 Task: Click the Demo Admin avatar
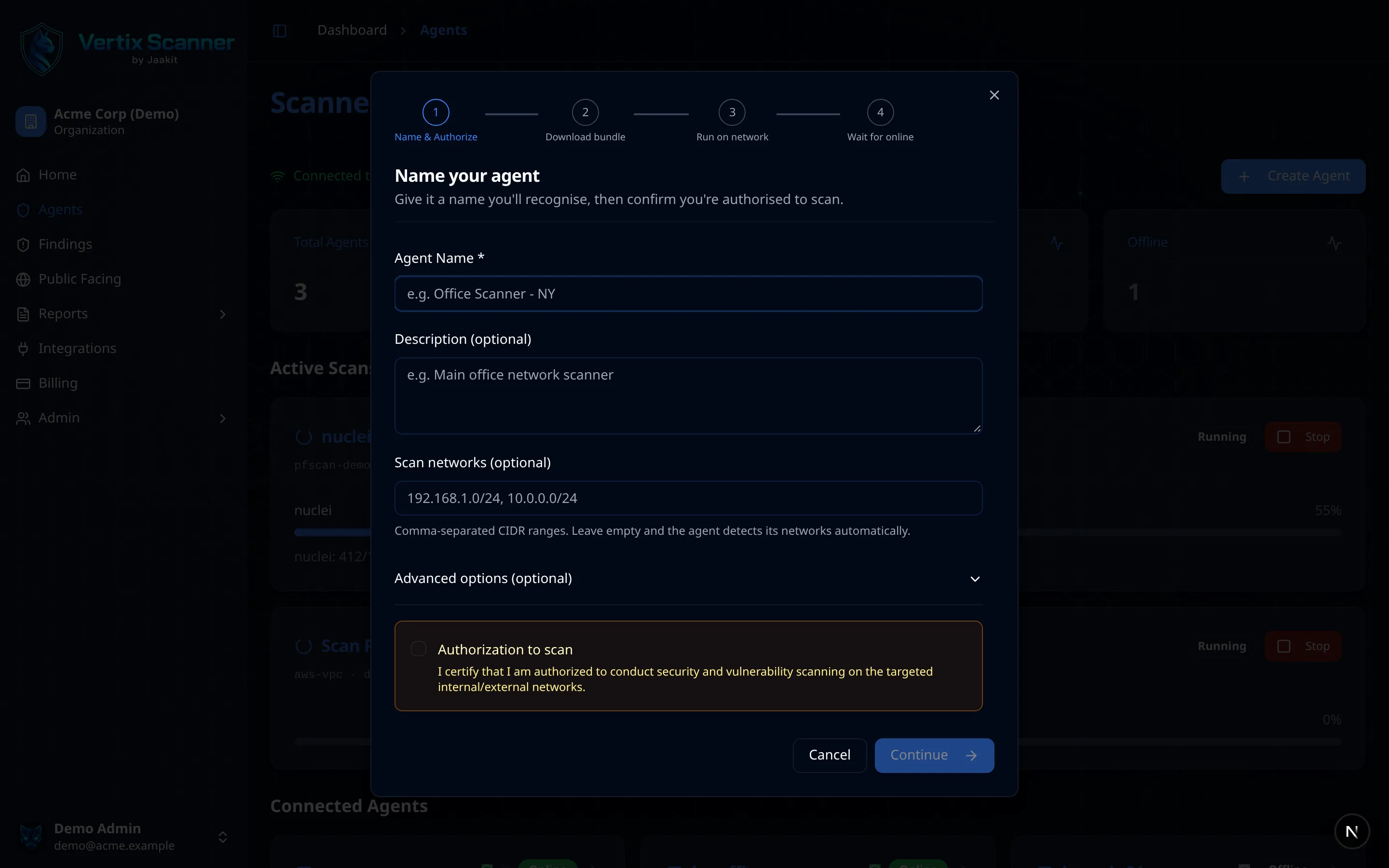coord(31,837)
